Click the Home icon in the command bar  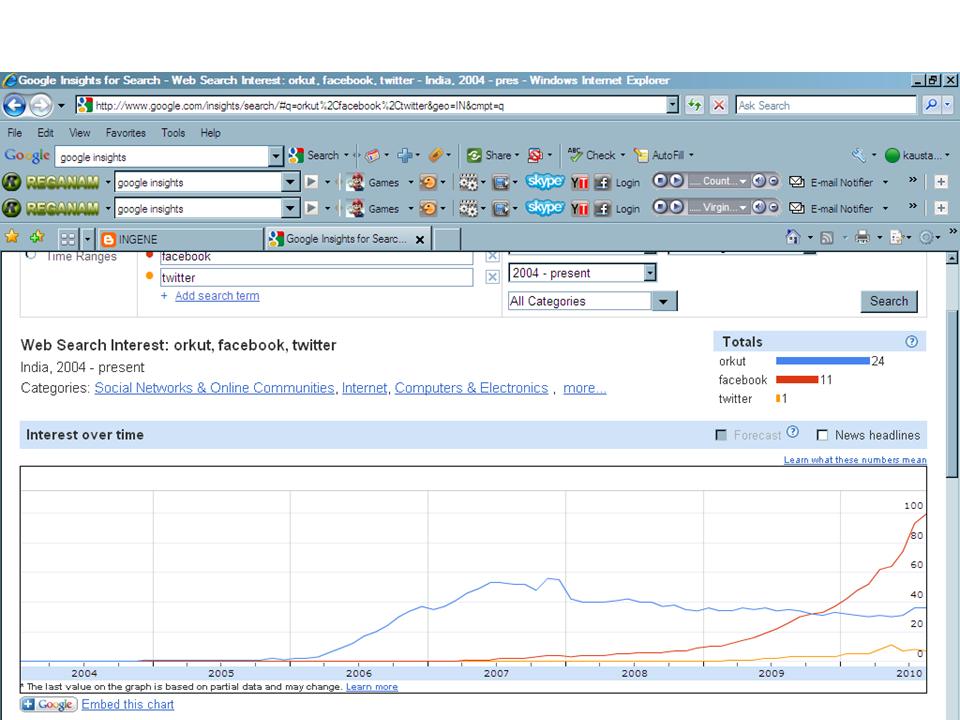coord(793,237)
